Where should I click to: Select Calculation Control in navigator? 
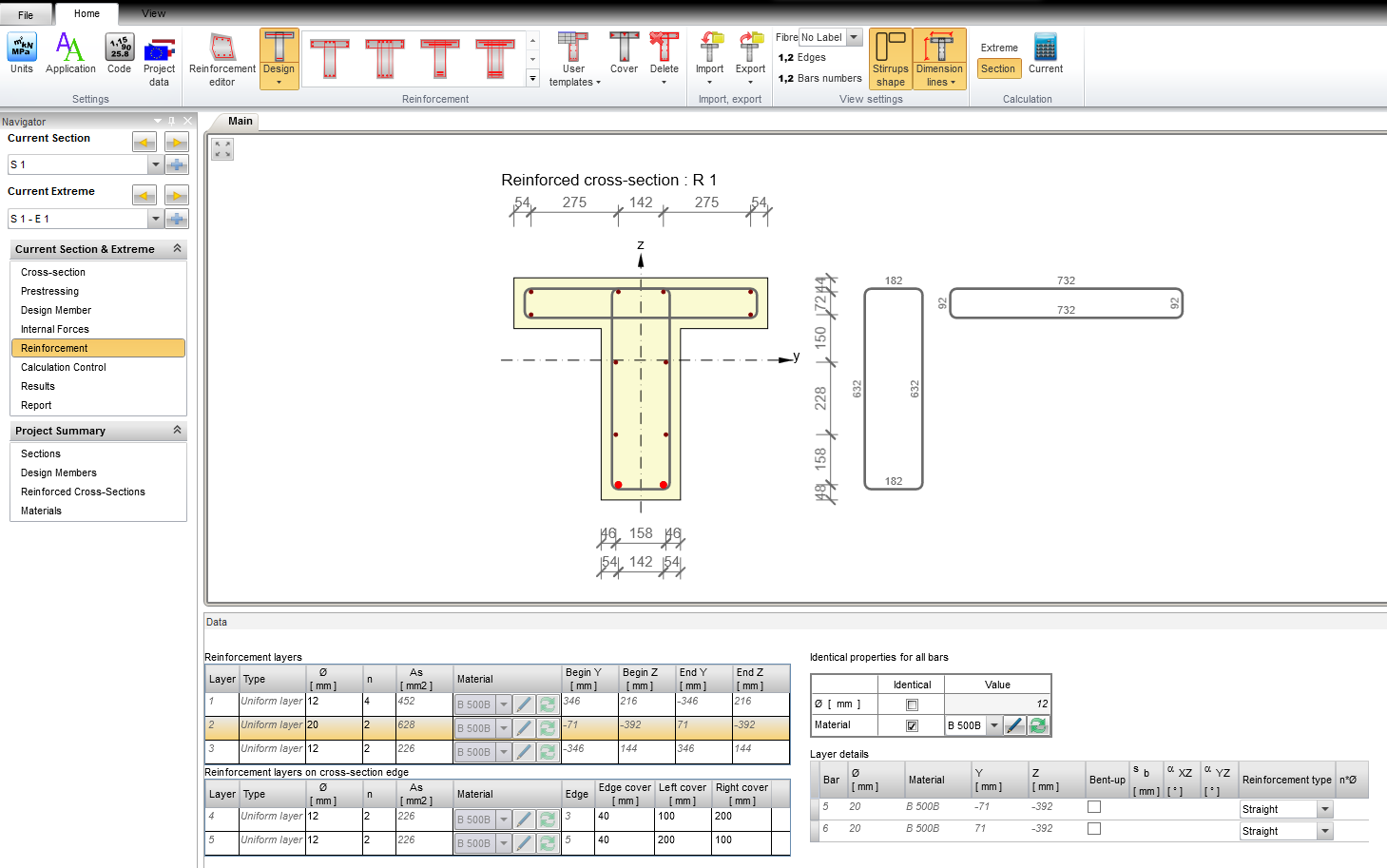coord(64,367)
